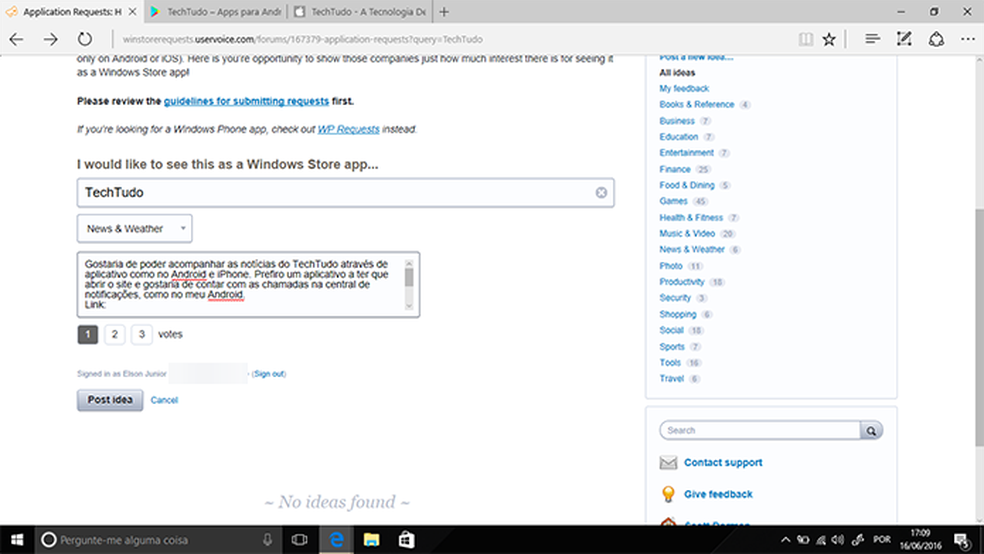Image resolution: width=984 pixels, height=554 pixels.
Task: Click the sidebar Search field
Action: pos(760,430)
